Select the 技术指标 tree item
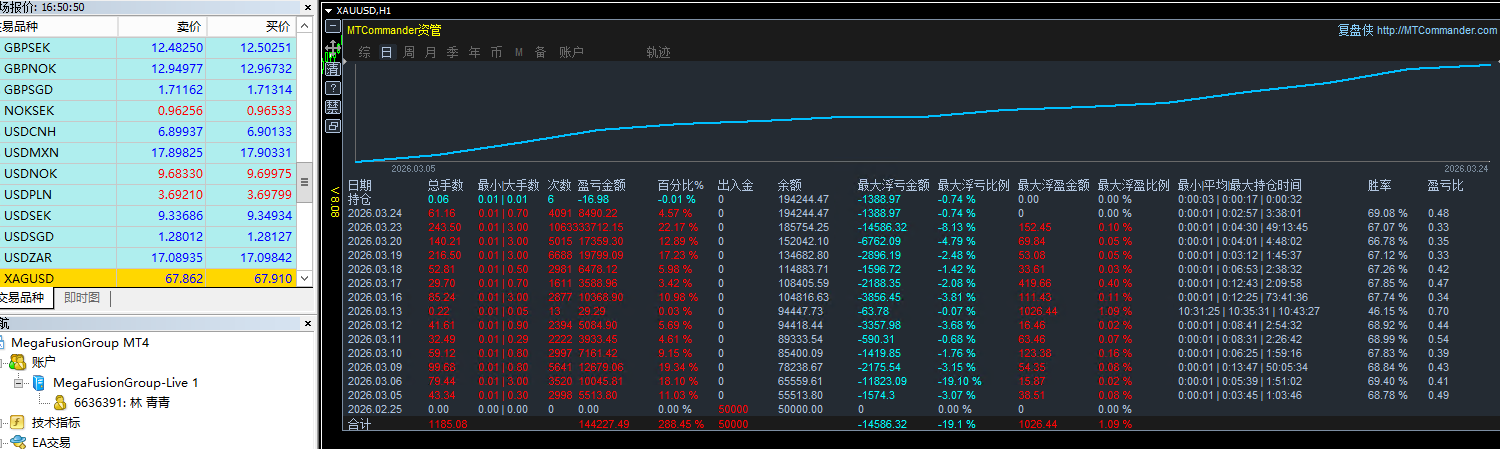The width and height of the screenshot is (1500, 449). 55,422
